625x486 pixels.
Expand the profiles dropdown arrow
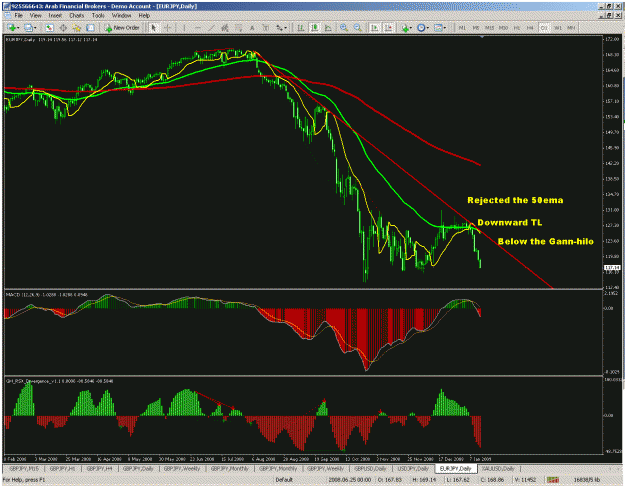pyautogui.click(x=35, y=28)
